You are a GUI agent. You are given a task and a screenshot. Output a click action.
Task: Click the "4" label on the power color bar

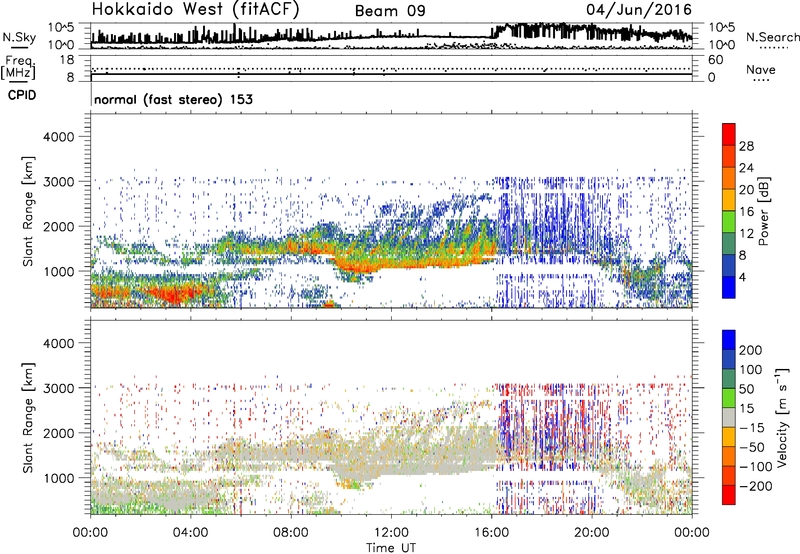coord(742,277)
